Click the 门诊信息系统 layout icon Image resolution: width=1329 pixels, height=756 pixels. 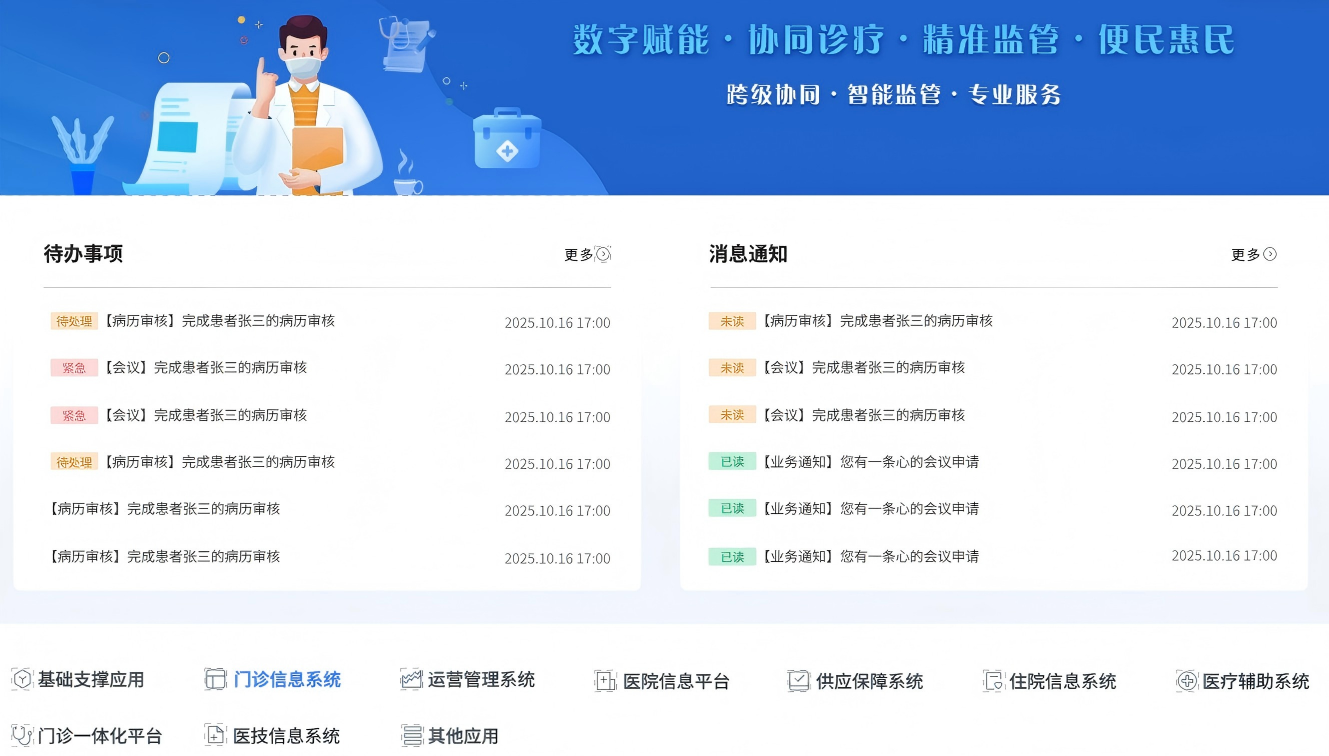[215, 680]
